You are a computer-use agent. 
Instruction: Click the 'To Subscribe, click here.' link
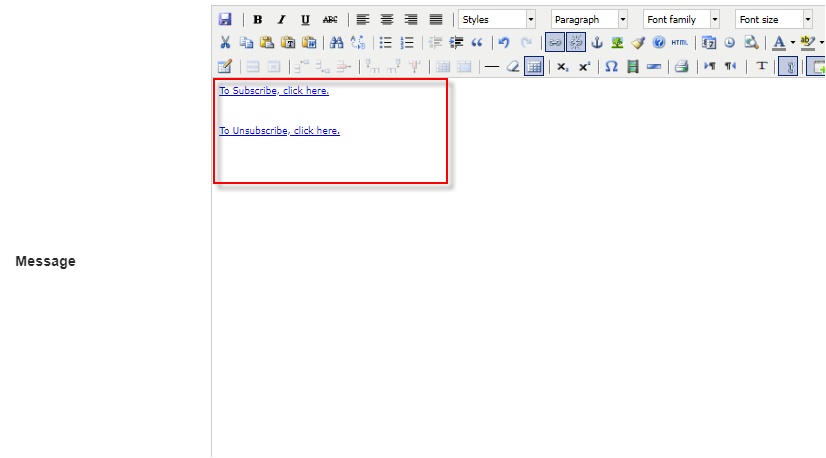[274, 91]
